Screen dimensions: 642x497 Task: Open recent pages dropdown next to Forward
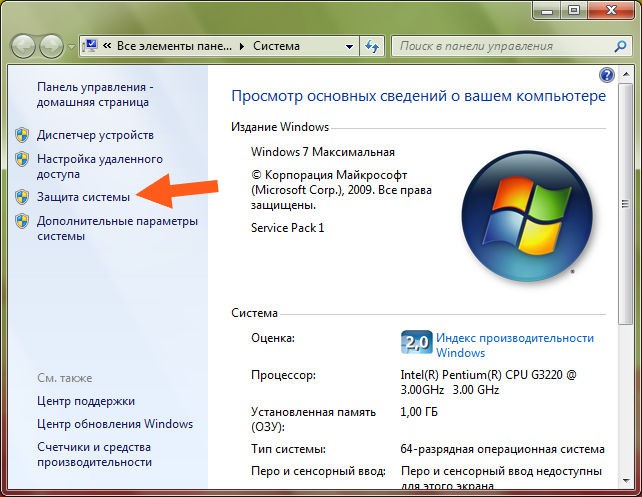(x=71, y=47)
